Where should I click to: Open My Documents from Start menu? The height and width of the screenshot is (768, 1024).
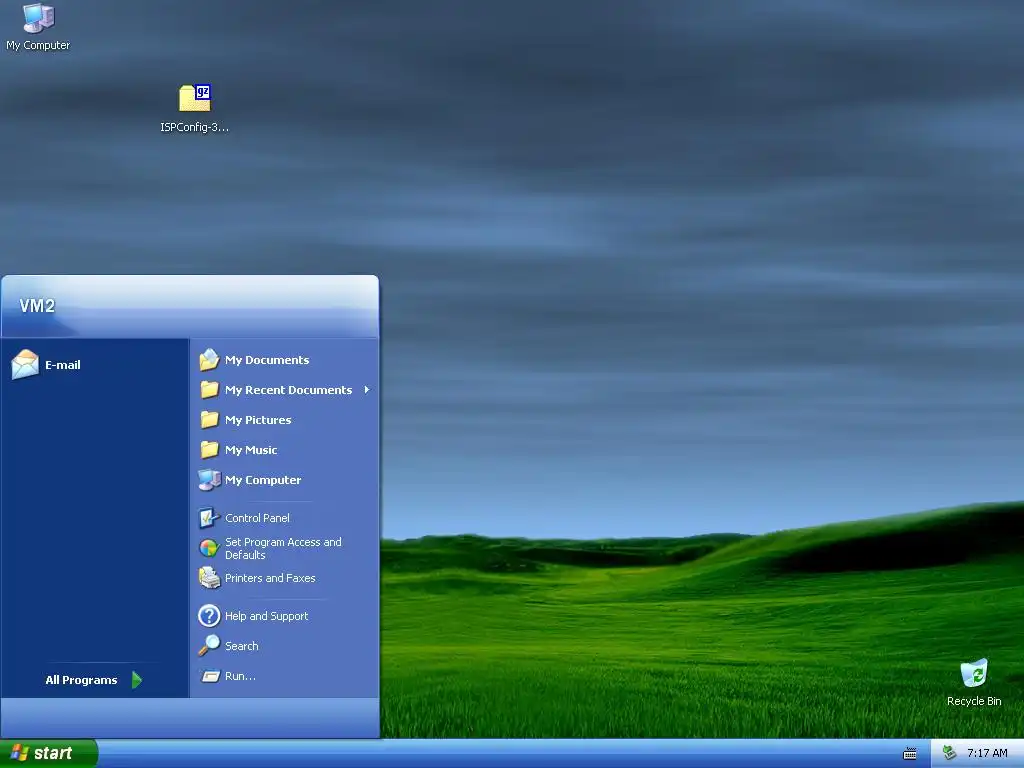267,360
